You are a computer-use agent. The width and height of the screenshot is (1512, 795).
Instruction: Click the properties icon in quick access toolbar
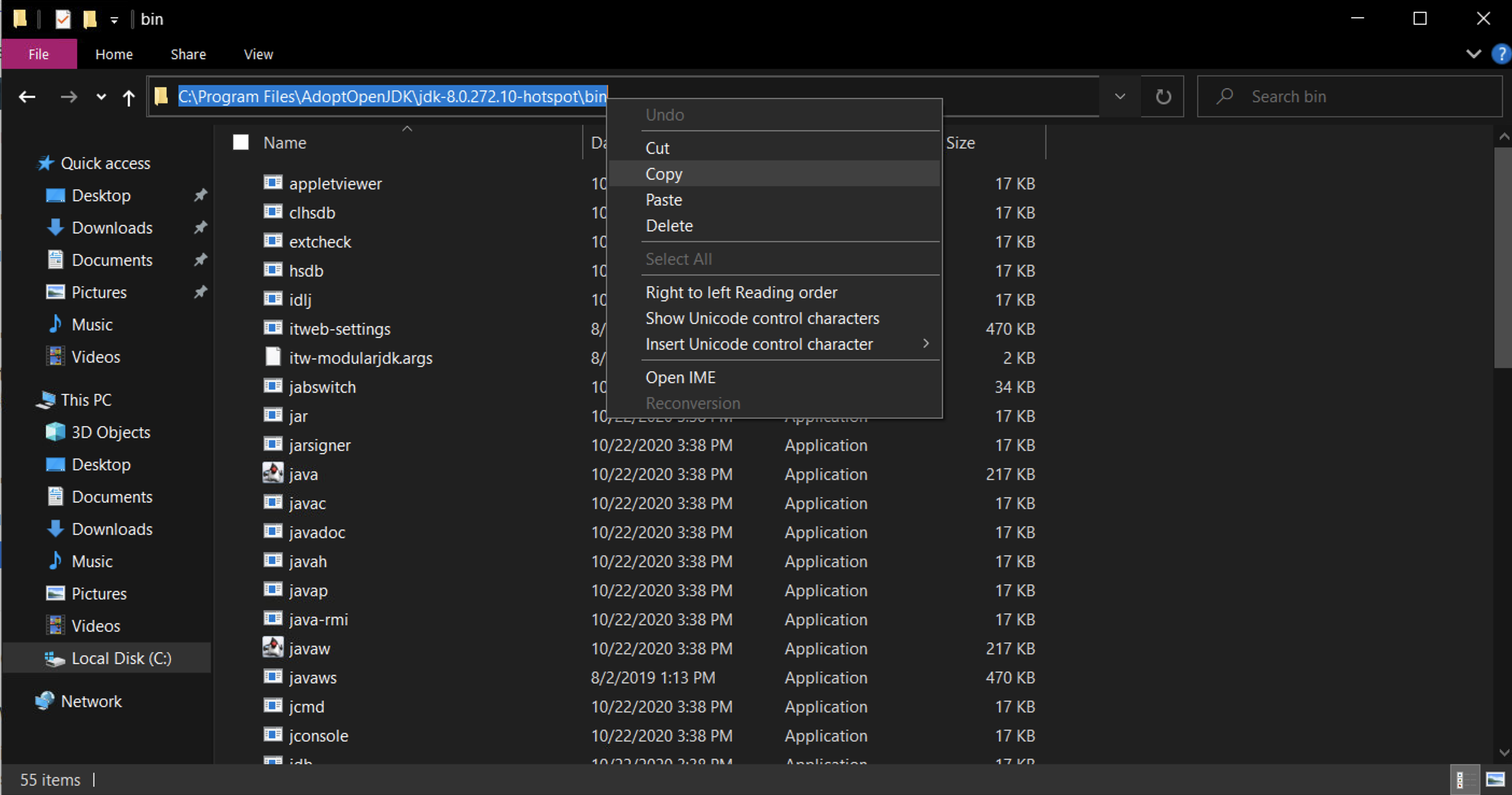pyautogui.click(x=62, y=19)
